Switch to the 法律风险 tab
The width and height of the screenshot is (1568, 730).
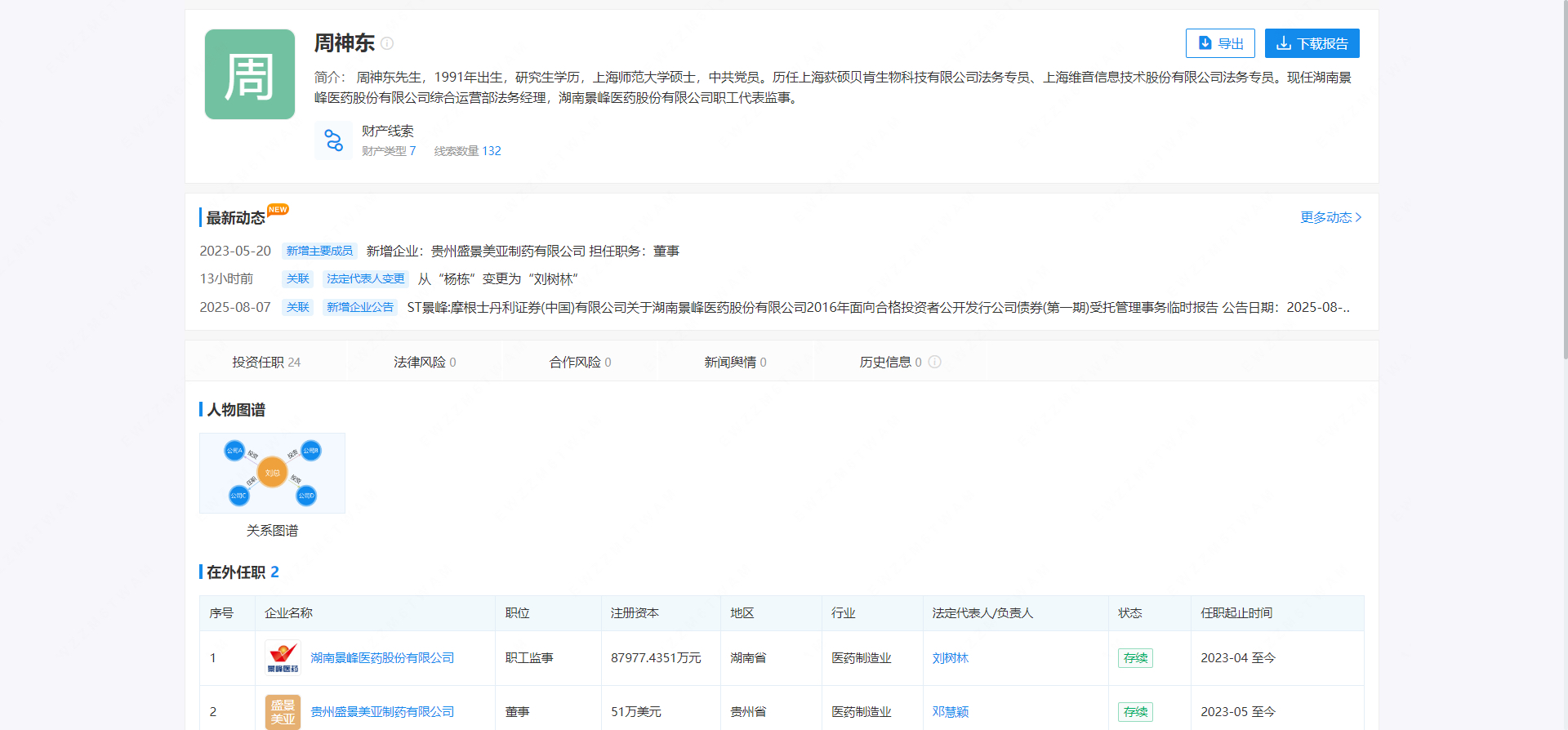click(x=425, y=362)
